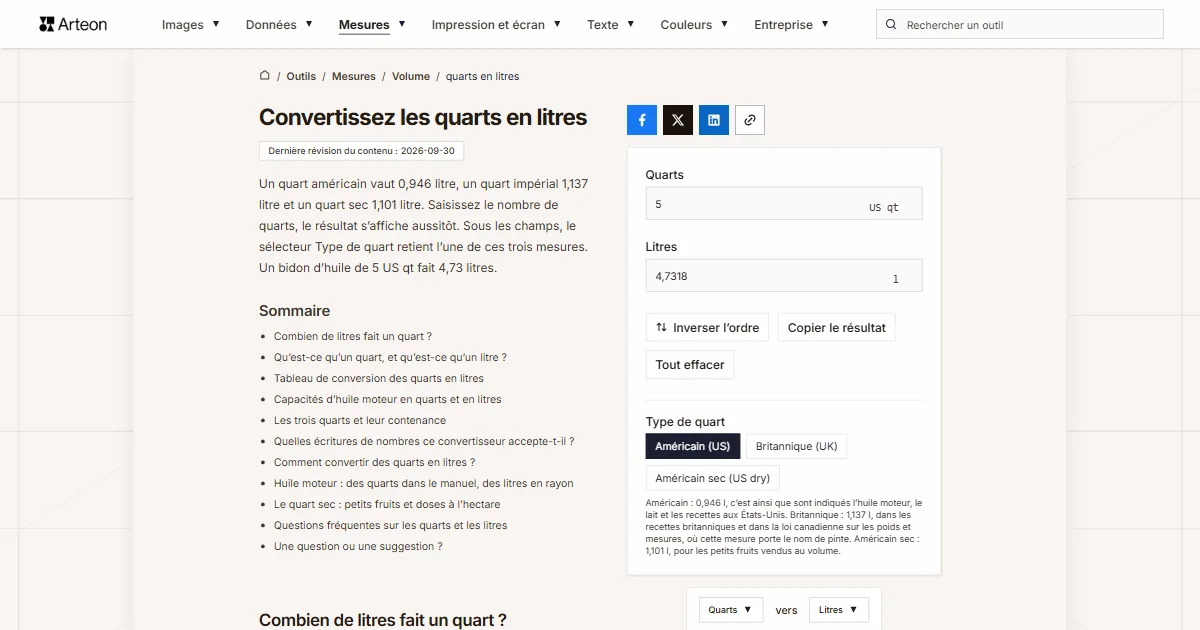This screenshot has height=630, width=1200.
Task: Copy page link icon
Action: [x=750, y=120]
